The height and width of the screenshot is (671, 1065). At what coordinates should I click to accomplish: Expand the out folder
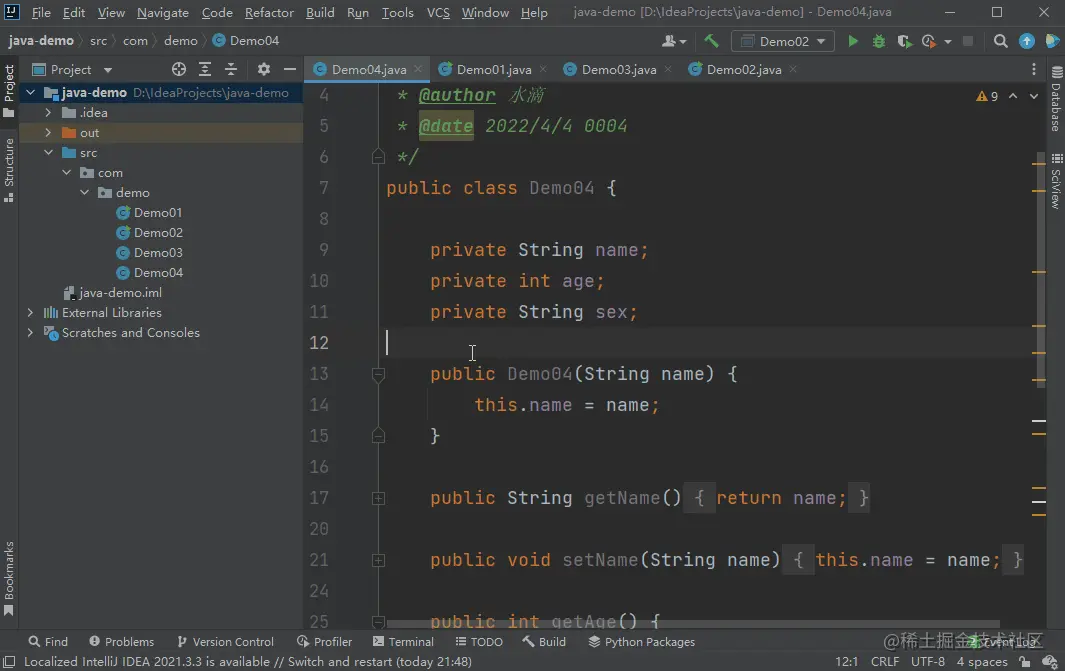click(x=48, y=132)
